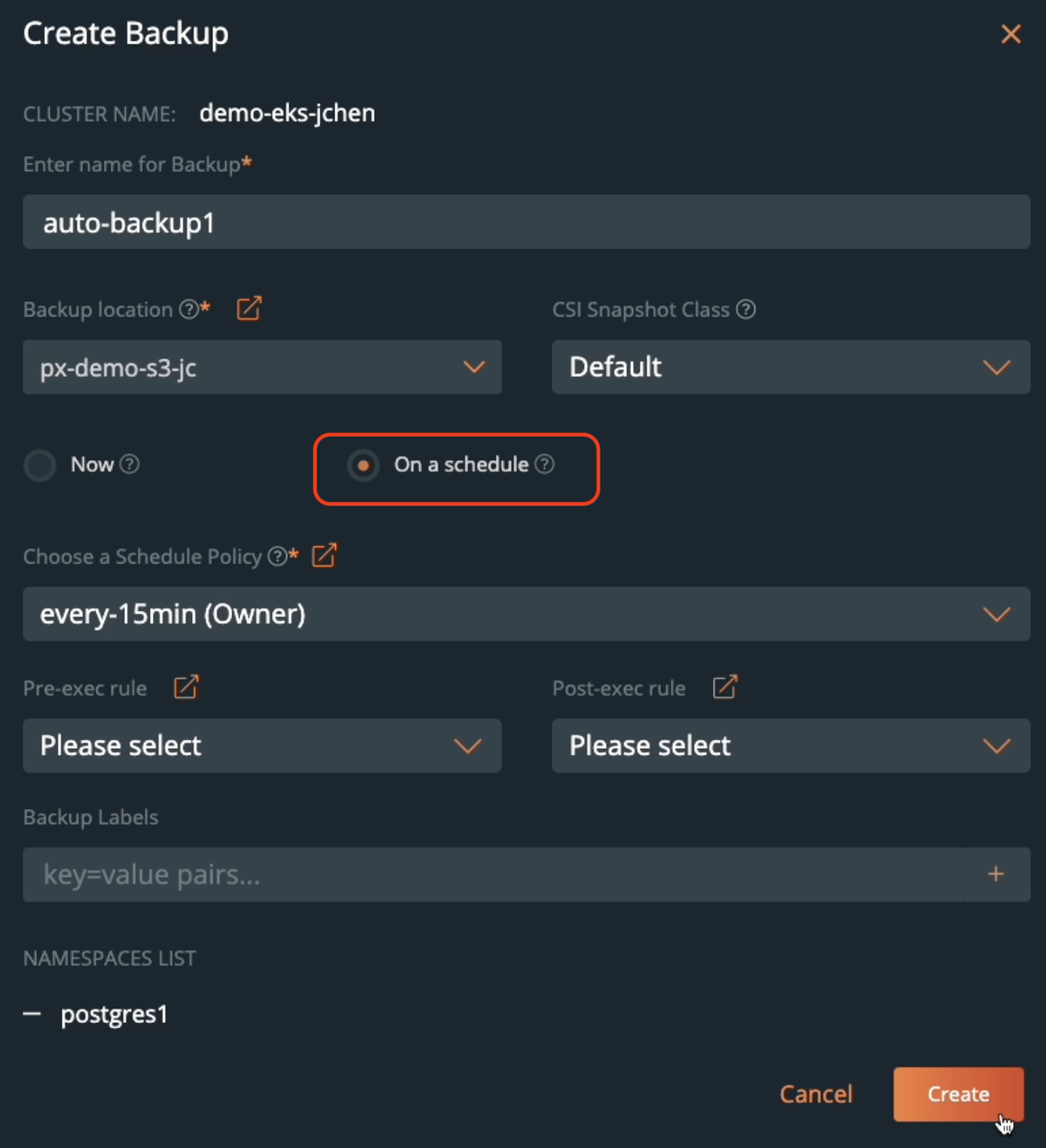Image resolution: width=1046 pixels, height=1148 pixels.
Task: Open Schedule Policy external link icon
Action: (x=324, y=555)
